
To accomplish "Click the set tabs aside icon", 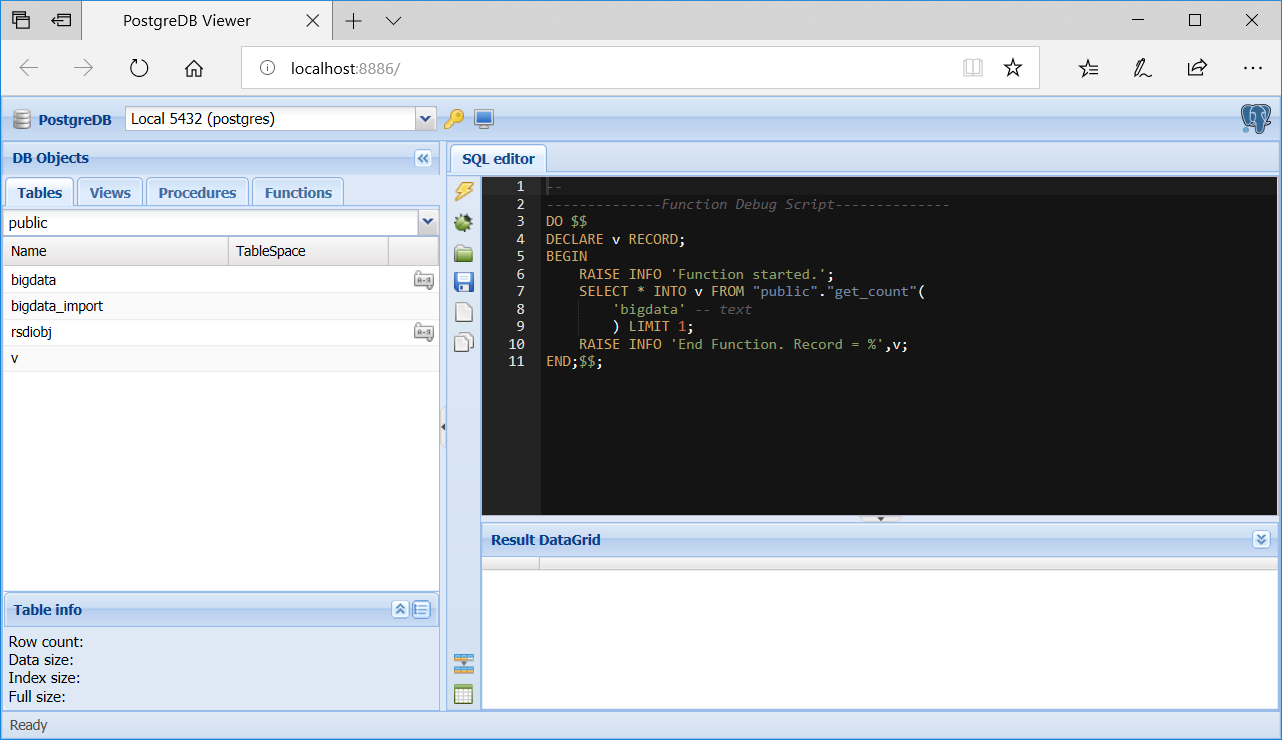I will click(62, 20).
